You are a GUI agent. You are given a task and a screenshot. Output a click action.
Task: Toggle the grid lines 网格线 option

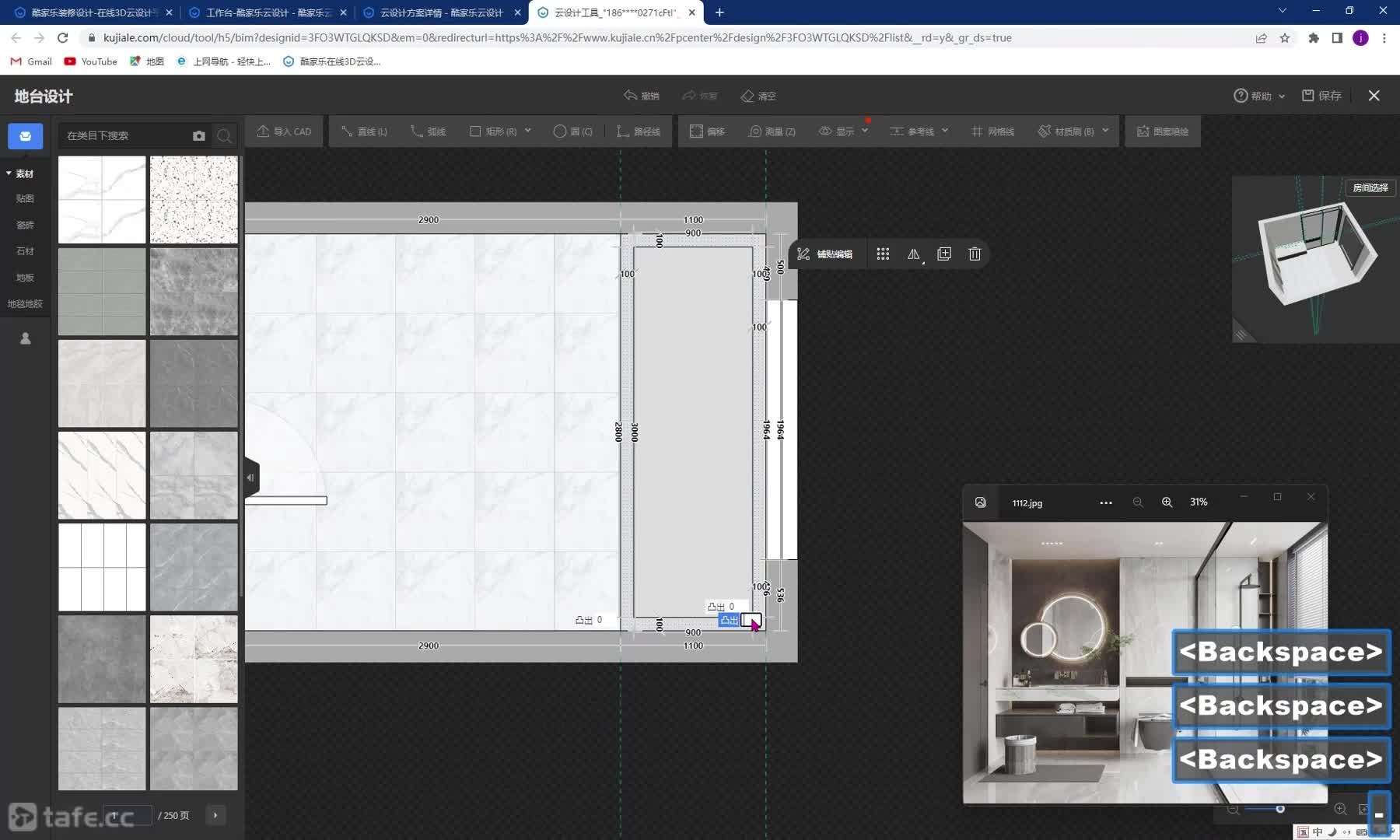pos(992,131)
